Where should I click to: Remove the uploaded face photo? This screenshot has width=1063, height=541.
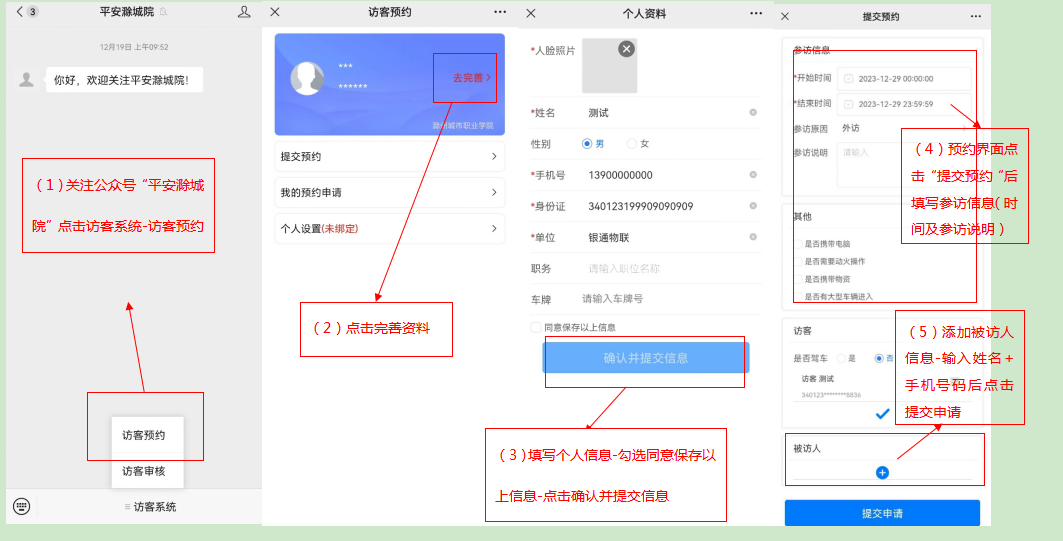[626, 48]
